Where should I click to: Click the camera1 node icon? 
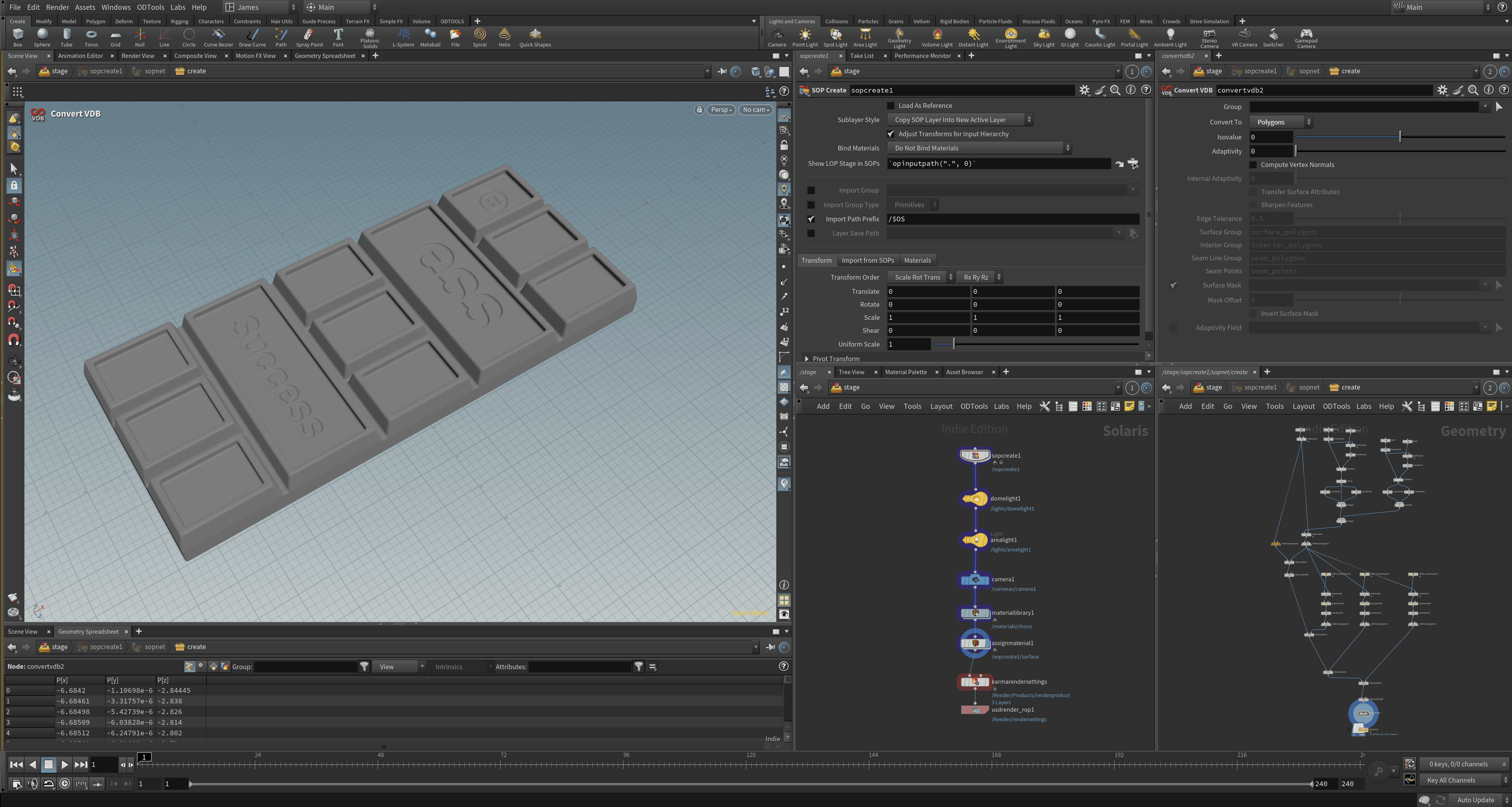(x=976, y=580)
